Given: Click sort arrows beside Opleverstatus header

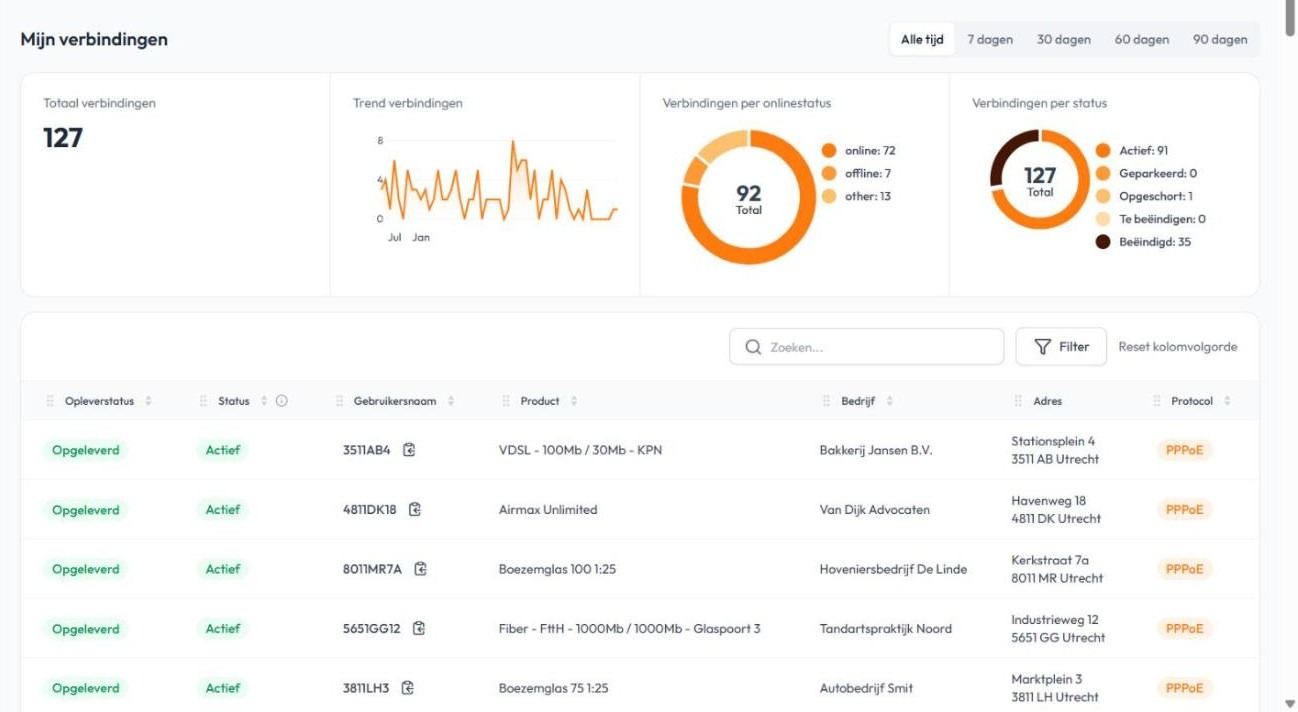Looking at the screenshot, I should pos(148,401).
